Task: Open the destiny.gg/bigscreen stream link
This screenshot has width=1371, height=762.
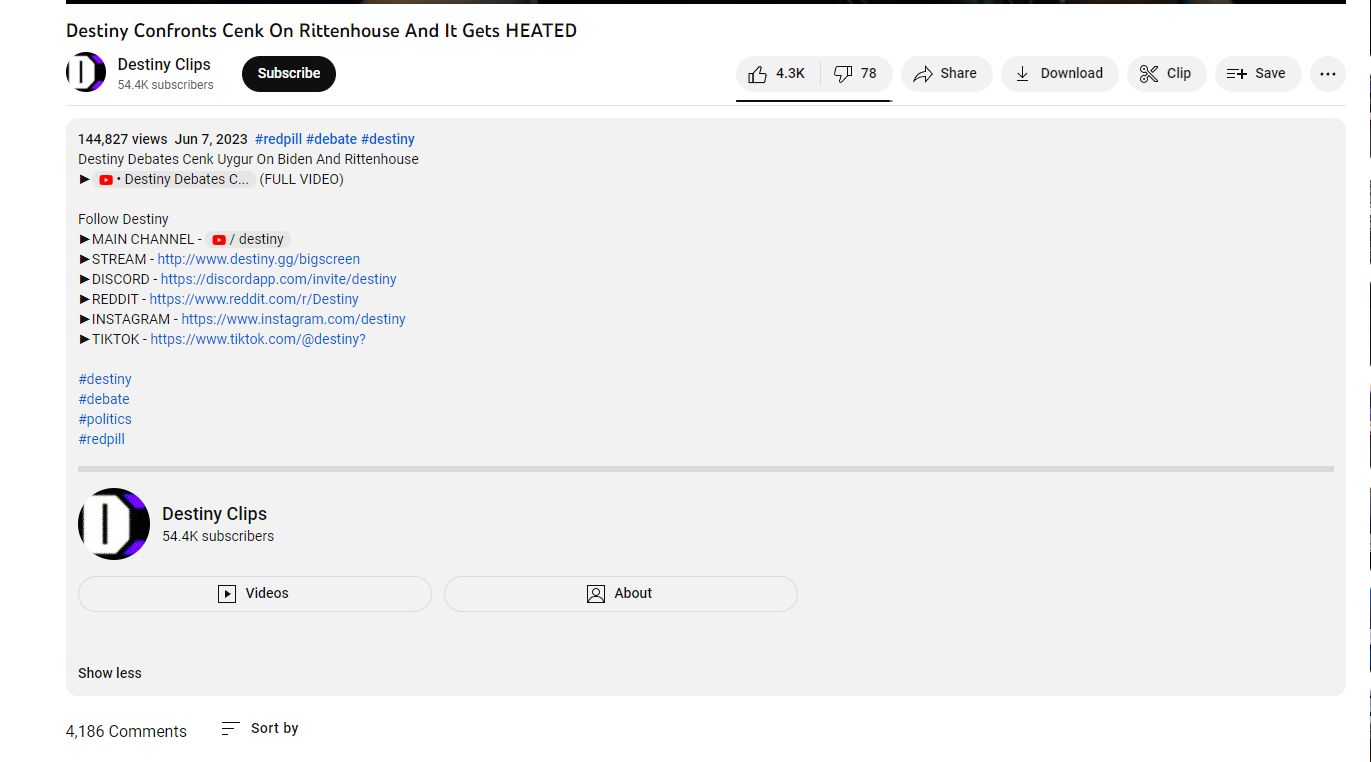Action: [258, 259]
